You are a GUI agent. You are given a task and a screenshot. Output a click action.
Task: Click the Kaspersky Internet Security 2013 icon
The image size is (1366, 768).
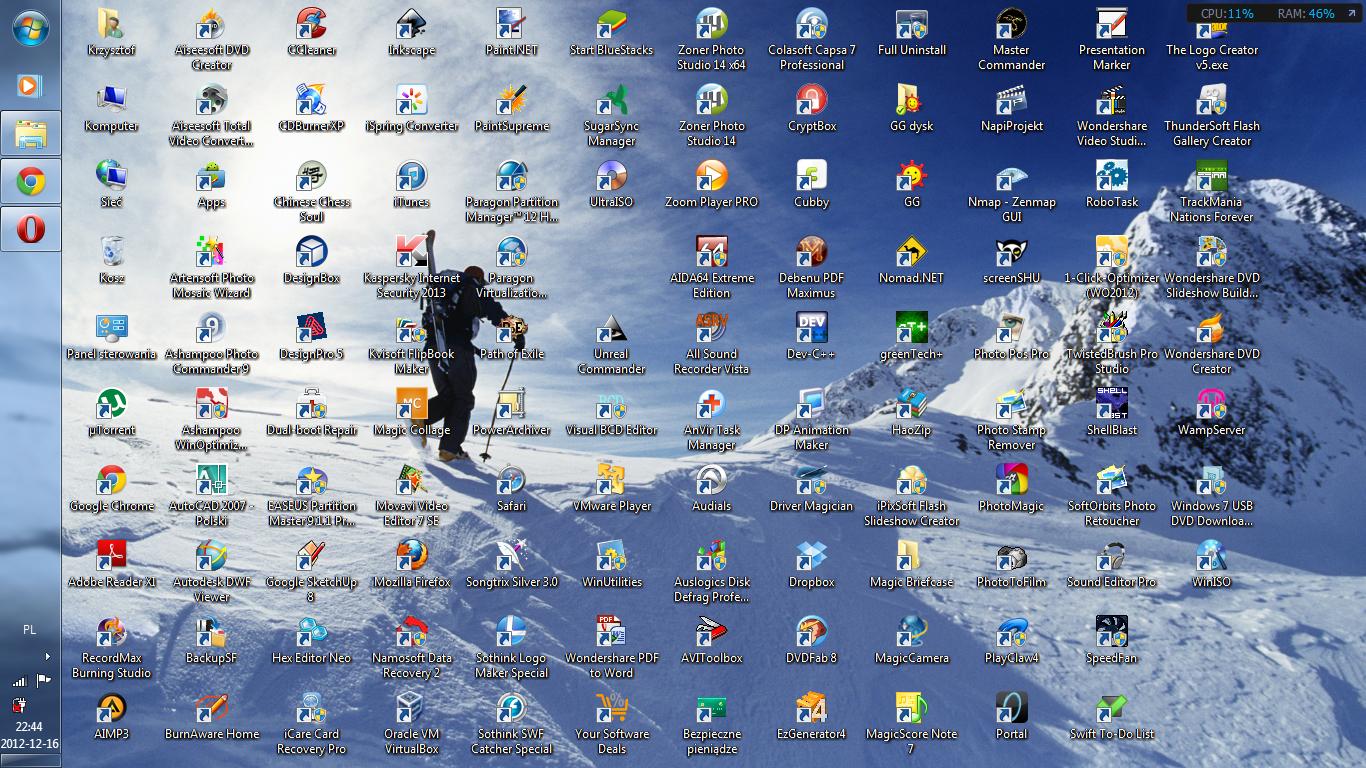coord(411,254)
